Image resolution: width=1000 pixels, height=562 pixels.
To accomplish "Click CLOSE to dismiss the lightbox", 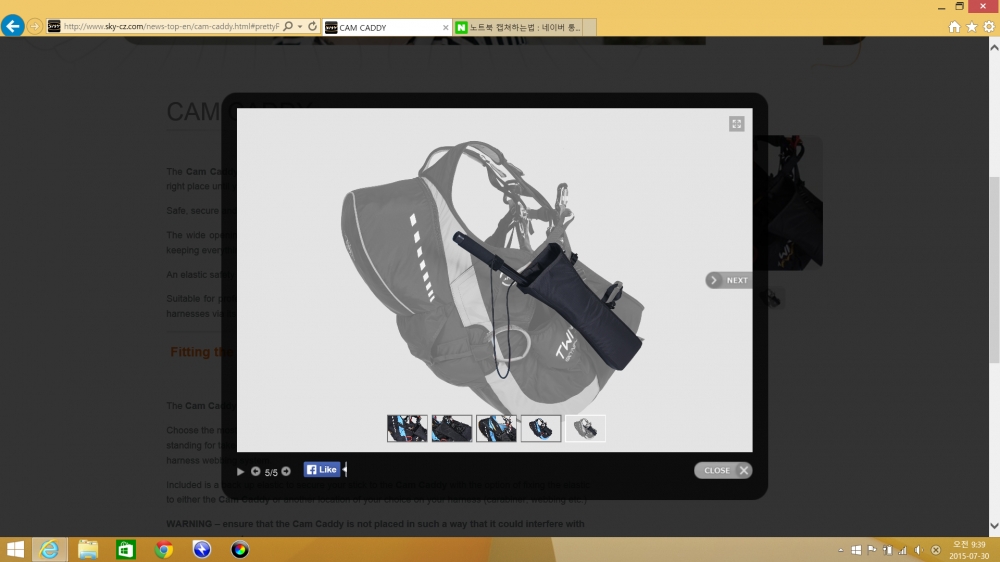I will coord(723,470).
